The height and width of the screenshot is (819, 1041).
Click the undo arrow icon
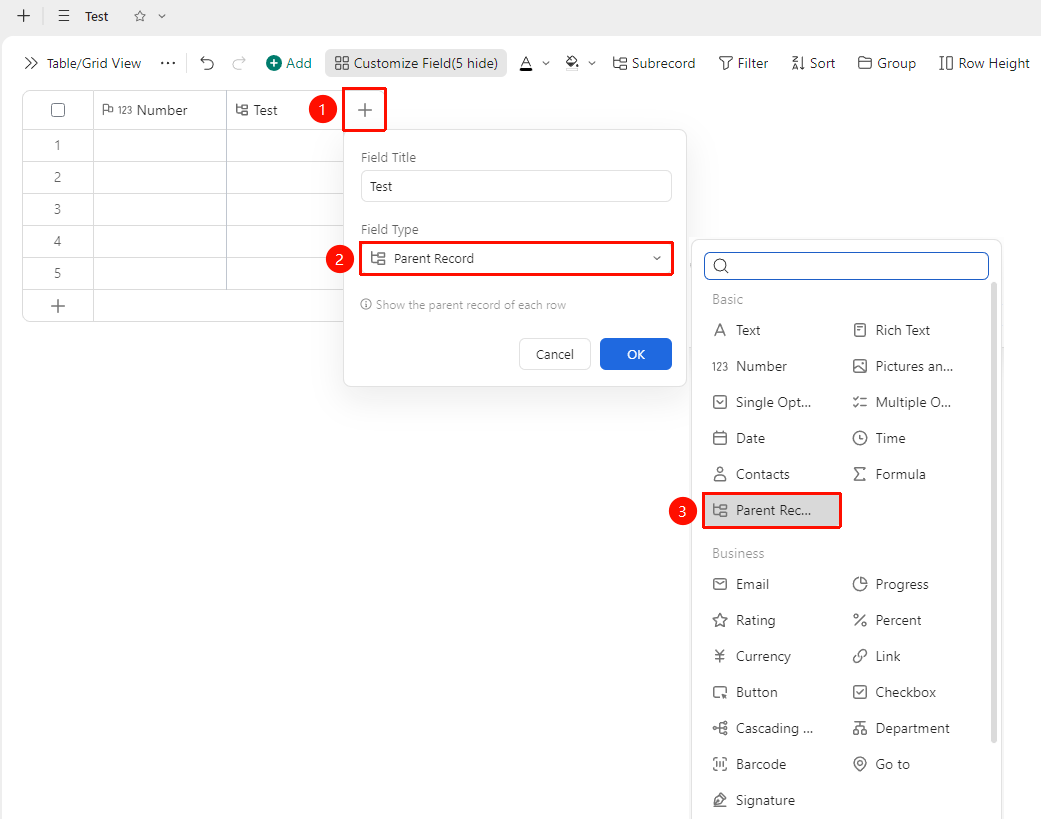pyautogui.click(x=207, y=63)
